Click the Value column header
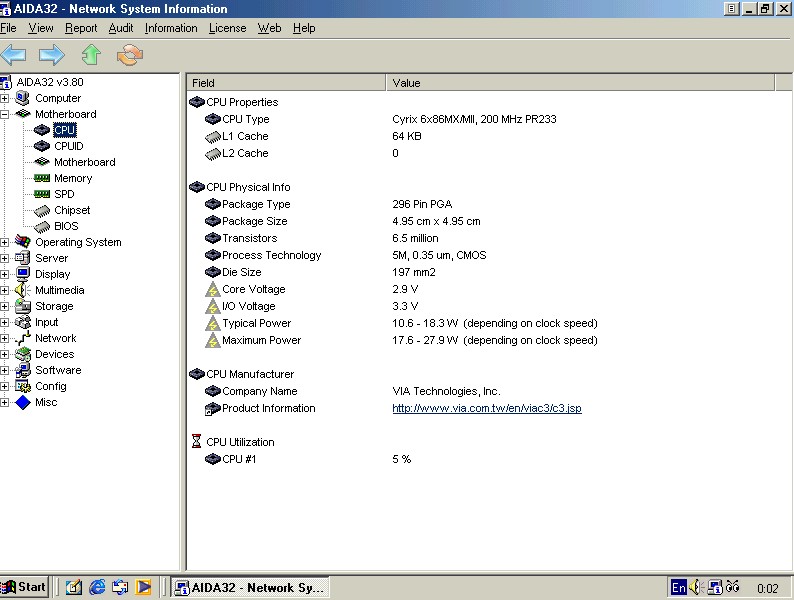The width and height of the screenshot is (794, 600). tap(580, 83)
